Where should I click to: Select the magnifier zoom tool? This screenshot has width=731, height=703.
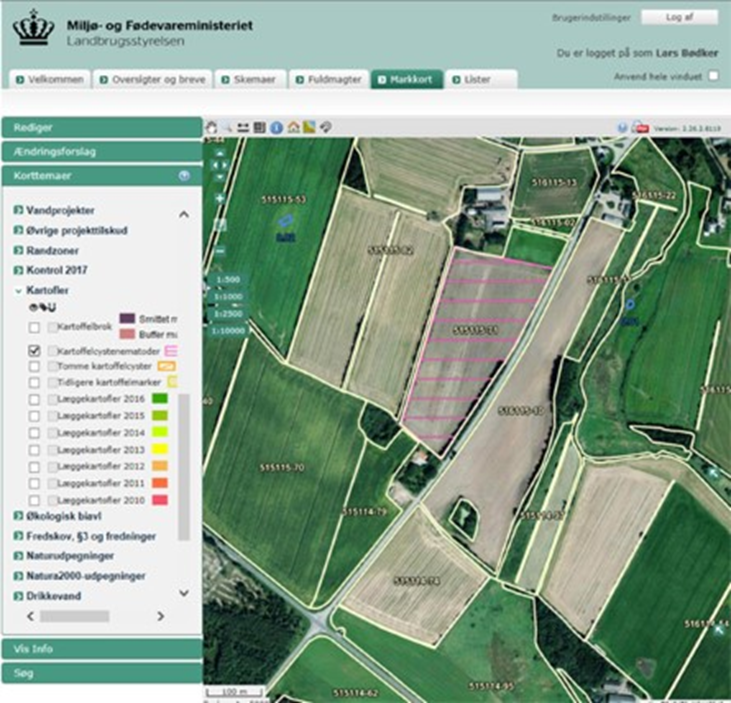point(227,127)
